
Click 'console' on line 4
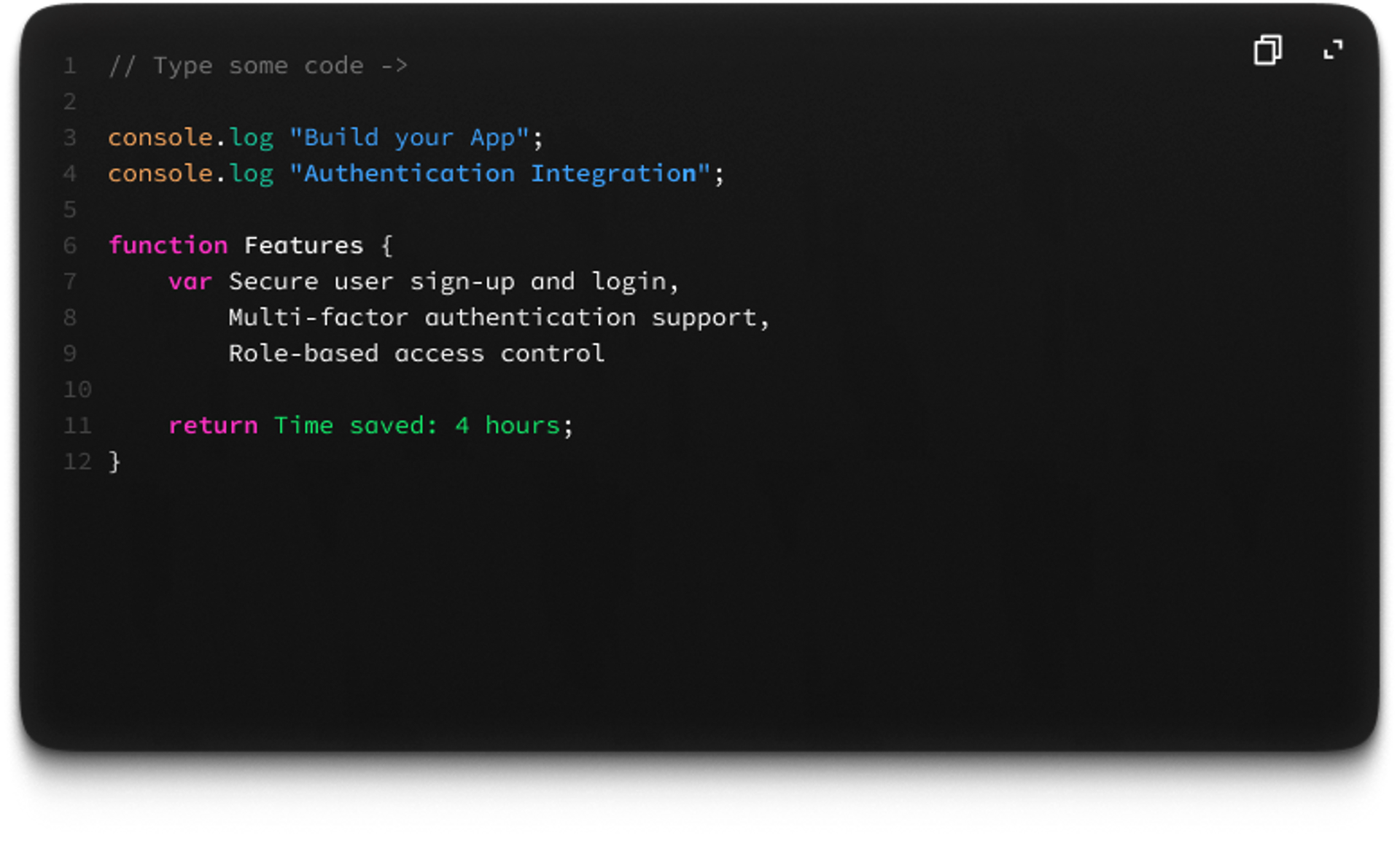160,173
